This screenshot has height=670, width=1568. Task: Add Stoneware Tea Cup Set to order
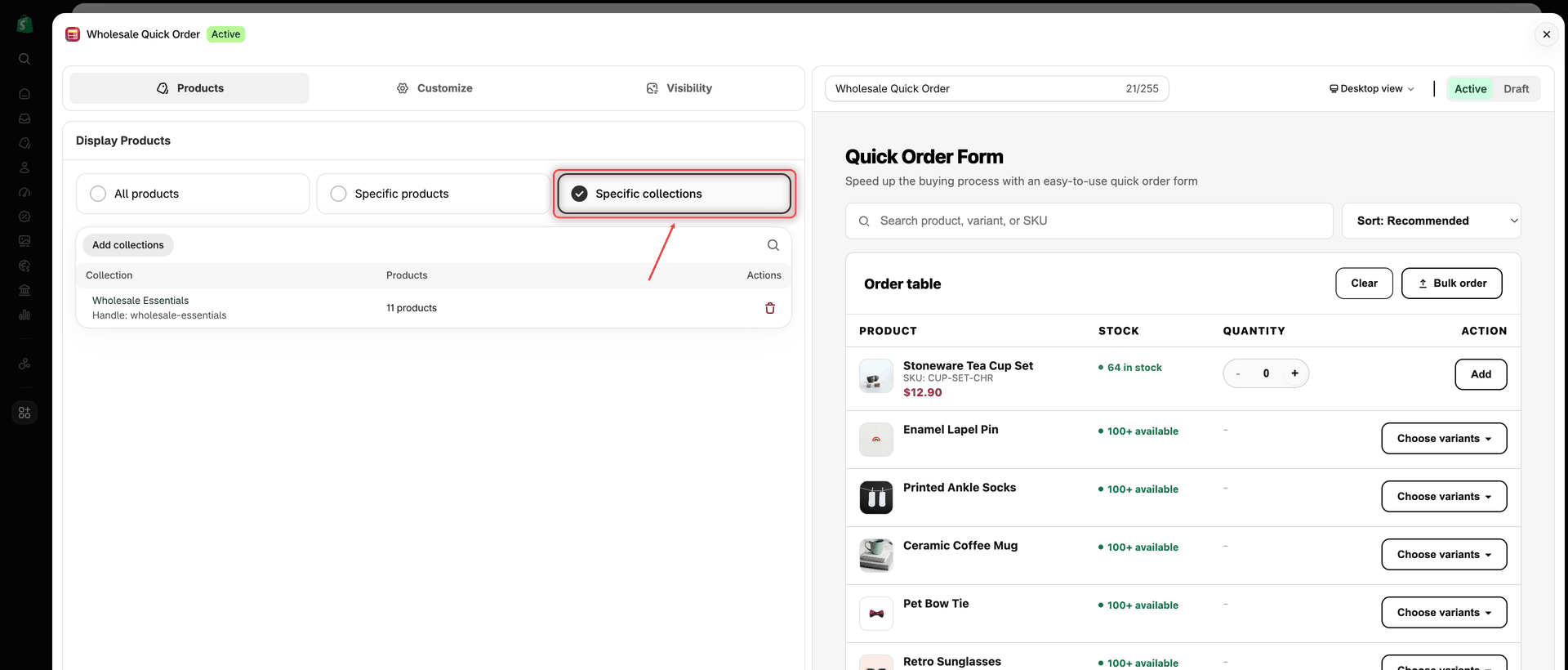(1481, 374)
